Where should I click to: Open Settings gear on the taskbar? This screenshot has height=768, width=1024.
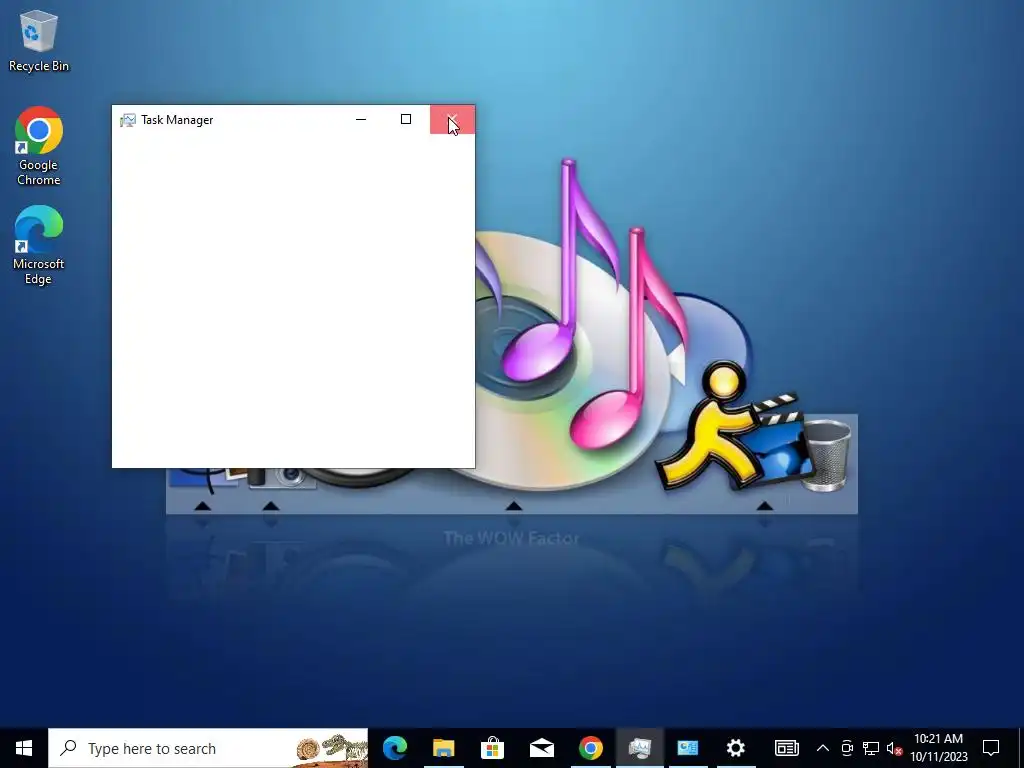736,748
